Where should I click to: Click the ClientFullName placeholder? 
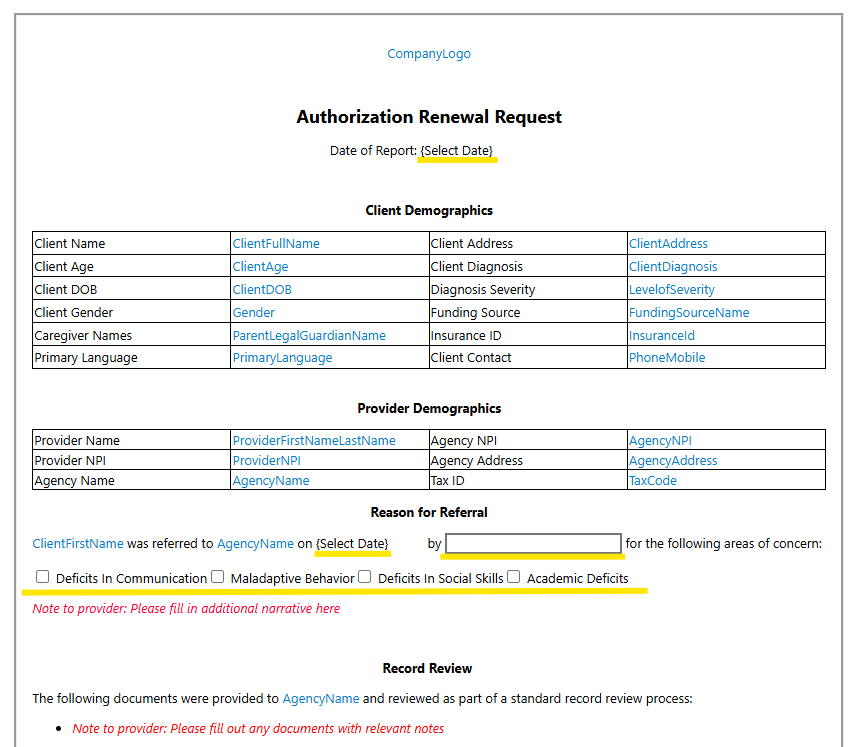(276, 244)
